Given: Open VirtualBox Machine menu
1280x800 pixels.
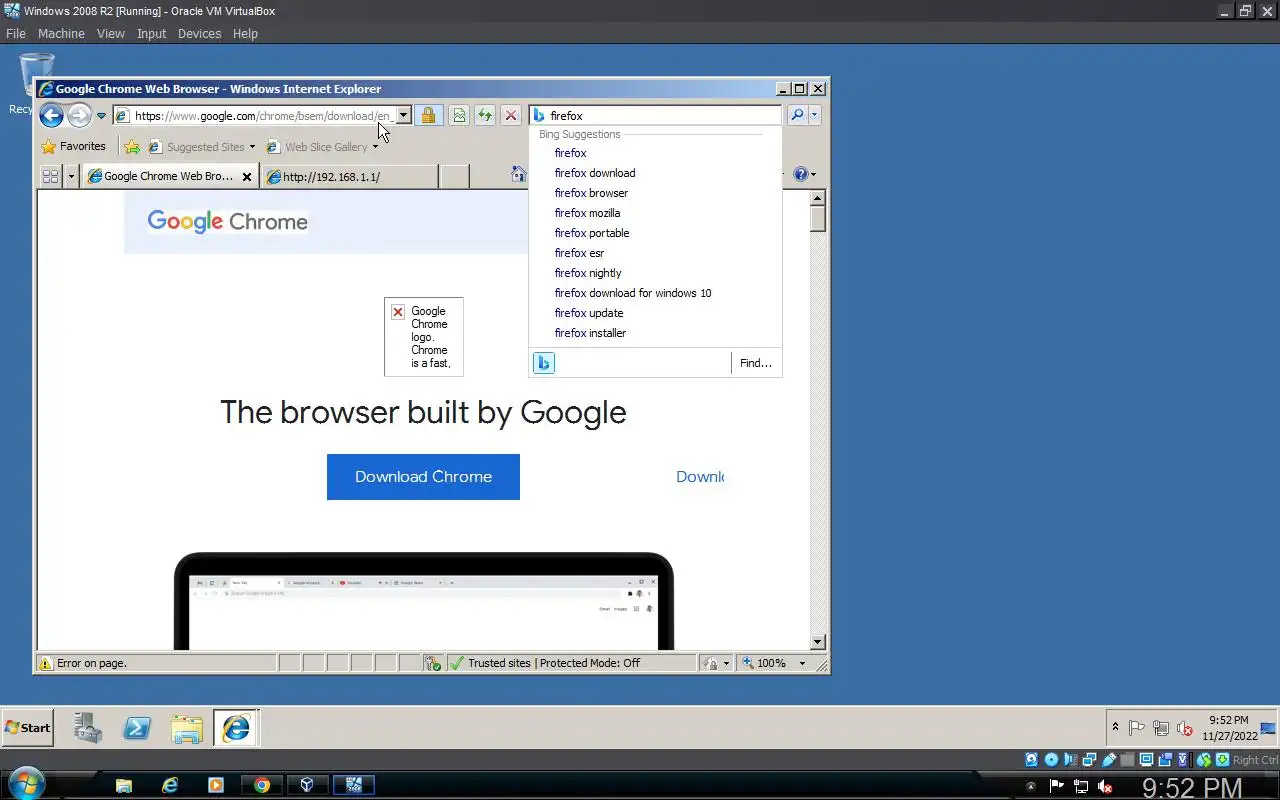Looking at the screenshot, I should coord(61,33).
